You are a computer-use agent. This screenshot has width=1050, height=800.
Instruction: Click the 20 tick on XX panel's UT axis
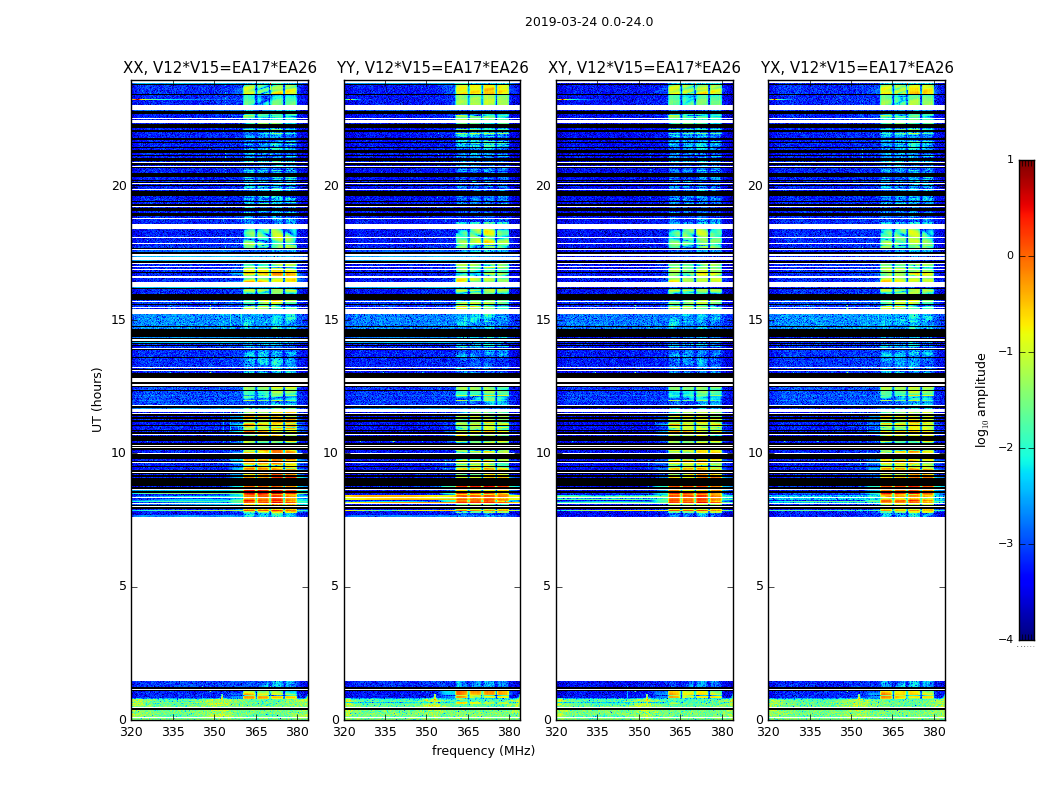click(119, 186)
